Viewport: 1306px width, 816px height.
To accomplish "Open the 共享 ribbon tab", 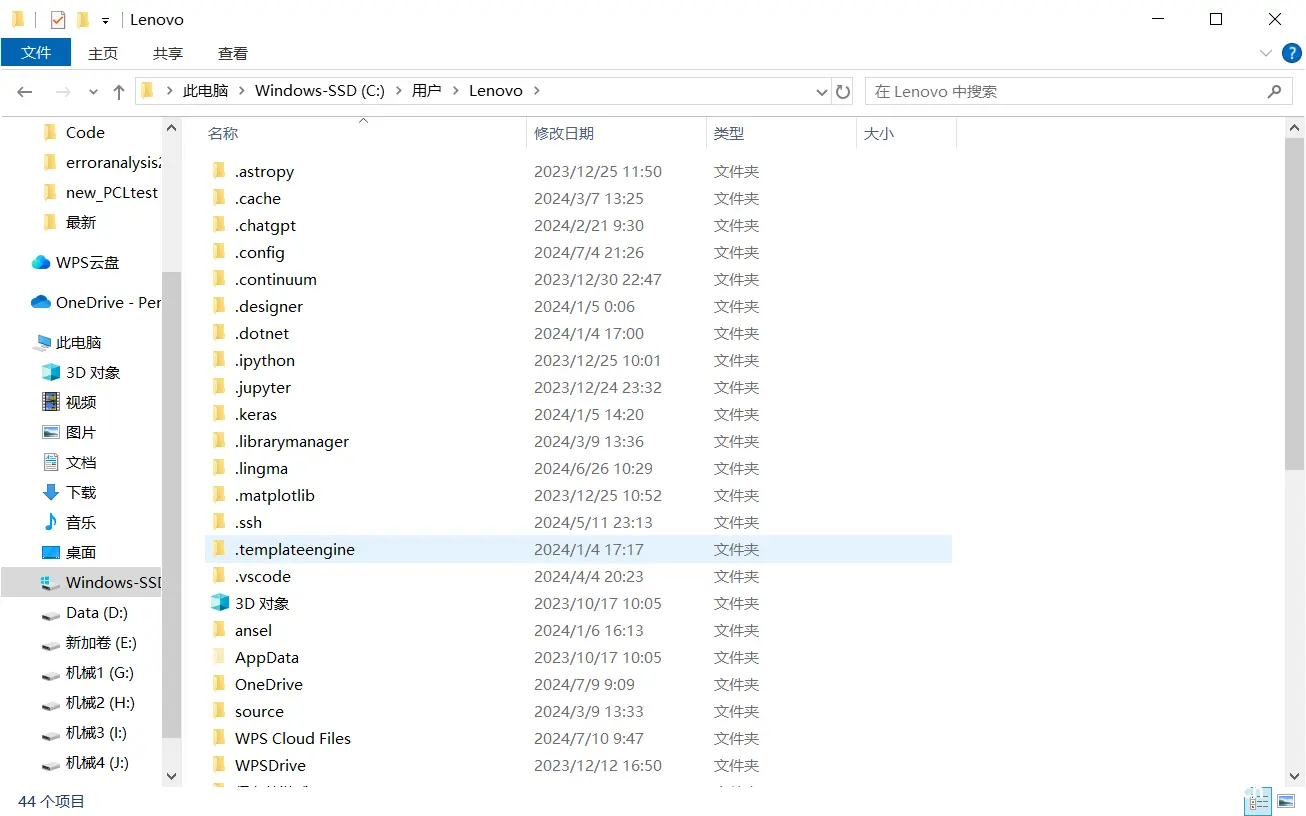I will [x=168, y=53].
